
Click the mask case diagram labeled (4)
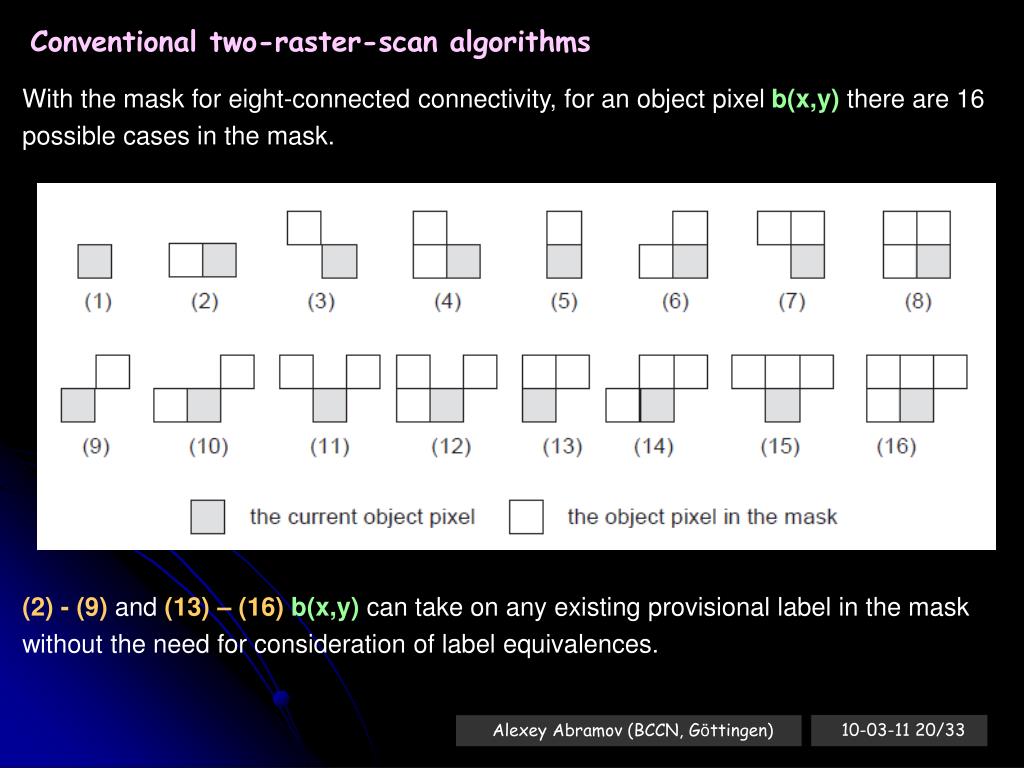[x=447, y=244]
